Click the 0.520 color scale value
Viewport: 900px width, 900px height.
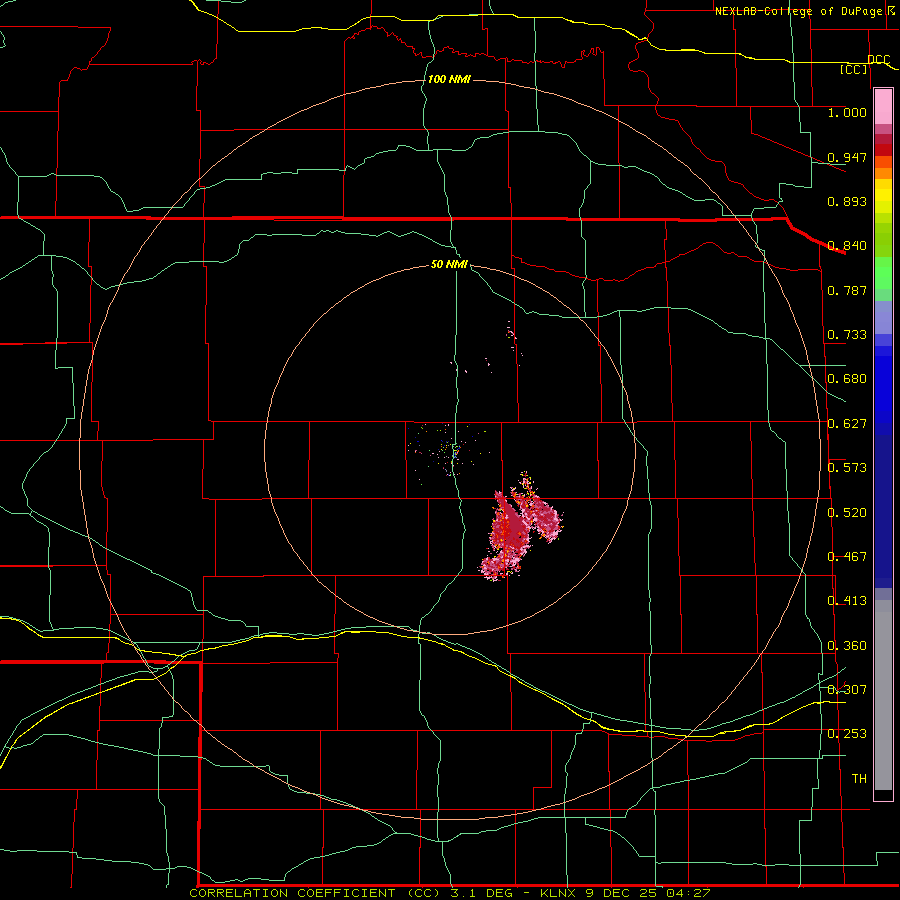click(847, 512)
